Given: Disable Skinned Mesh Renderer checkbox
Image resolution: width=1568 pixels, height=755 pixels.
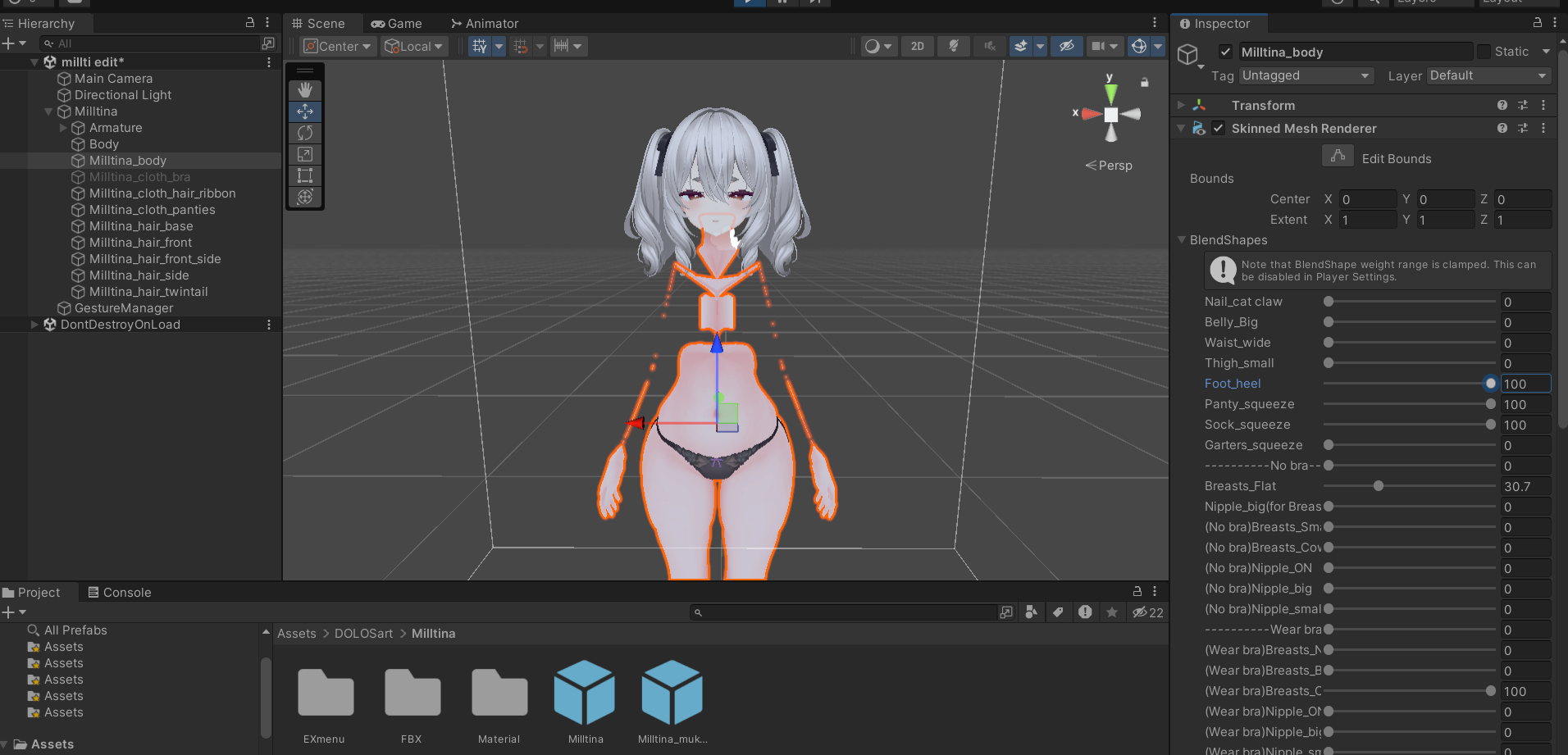Looking at the screenshot, I should point(1219,128).
